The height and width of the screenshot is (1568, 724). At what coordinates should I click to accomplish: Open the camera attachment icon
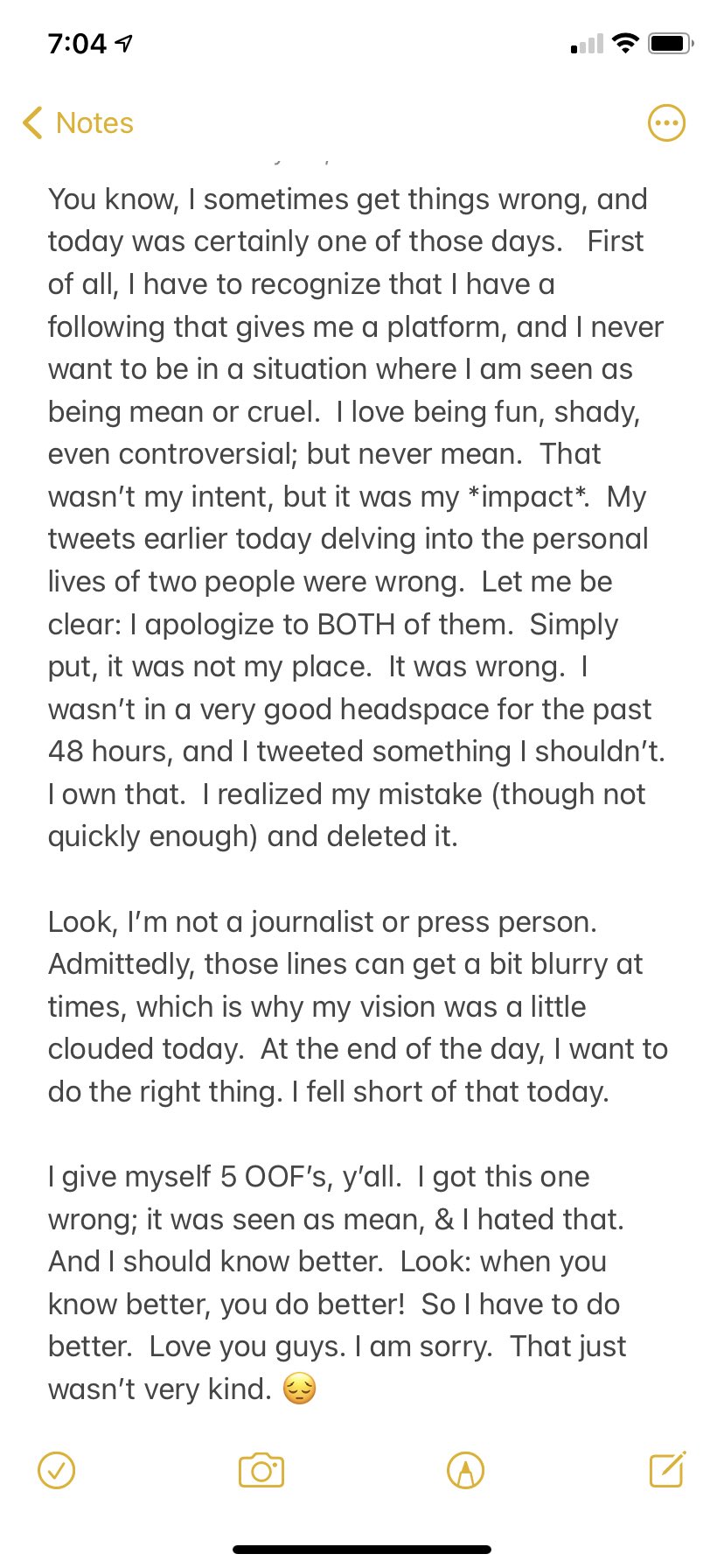(261, 1470)
